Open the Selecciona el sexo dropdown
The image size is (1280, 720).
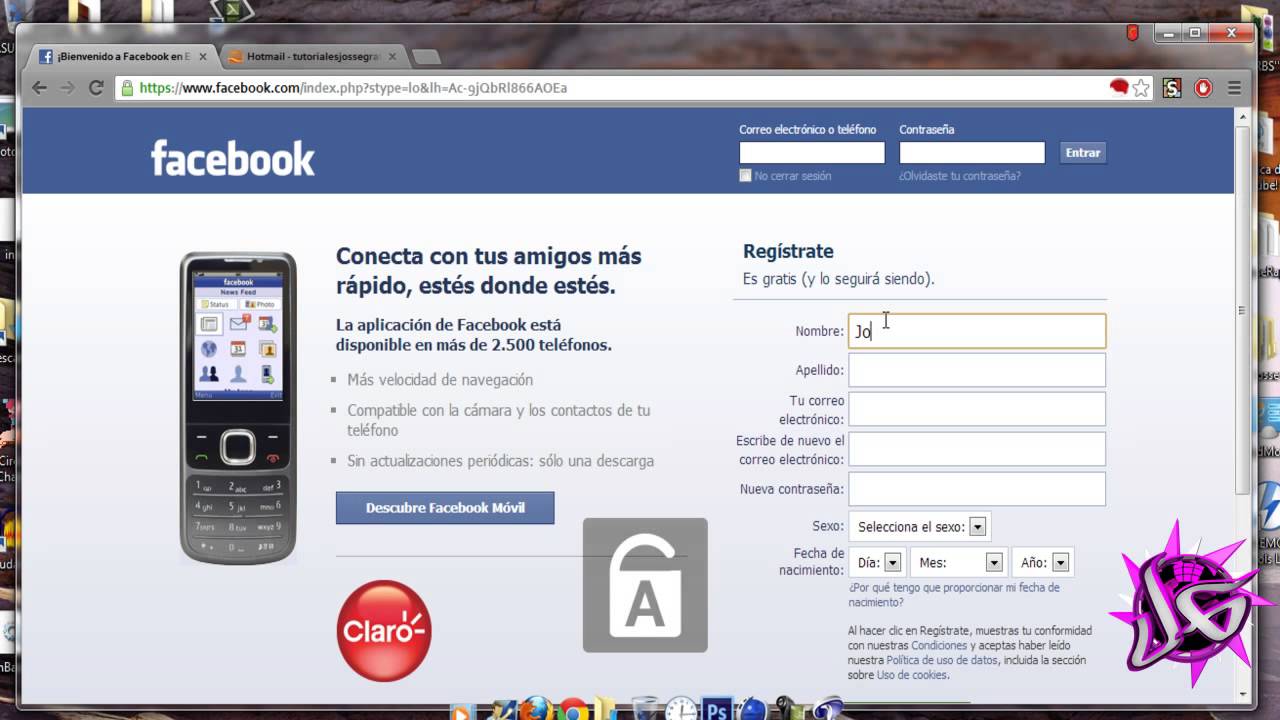pyautogui.click(x=919, y=527)
